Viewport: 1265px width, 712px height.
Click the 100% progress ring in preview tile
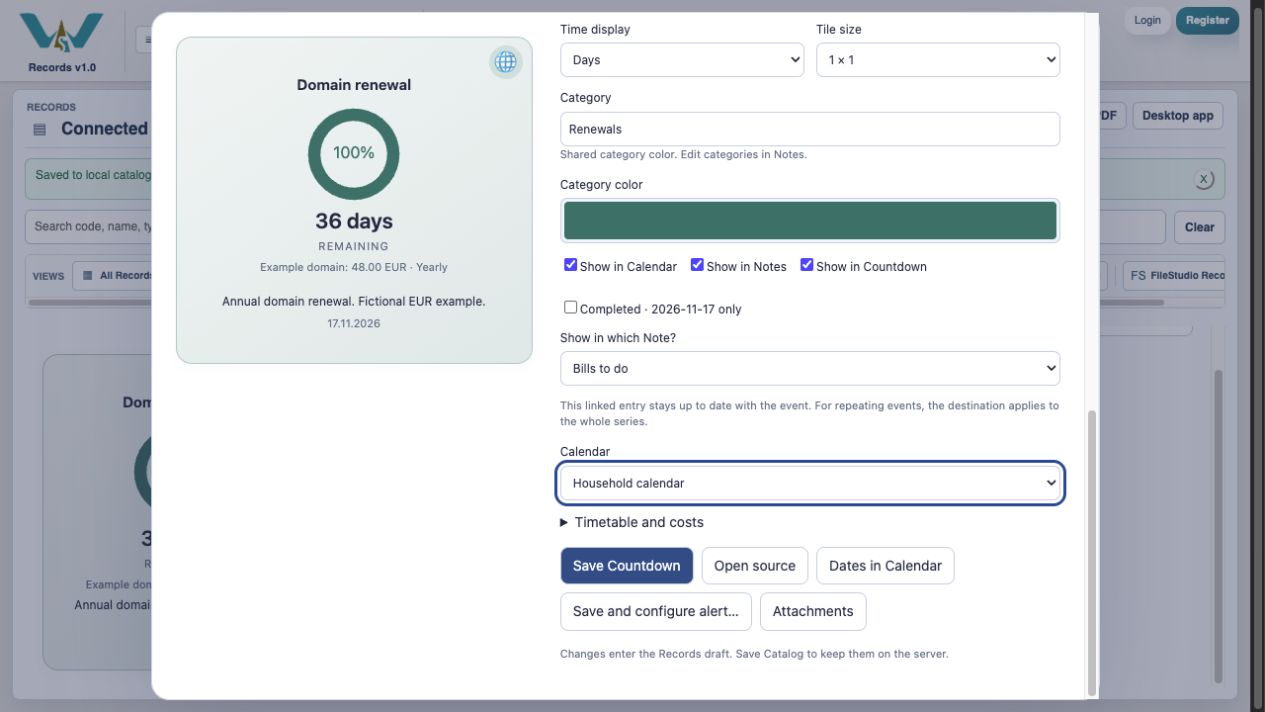[x=354, y=154]
